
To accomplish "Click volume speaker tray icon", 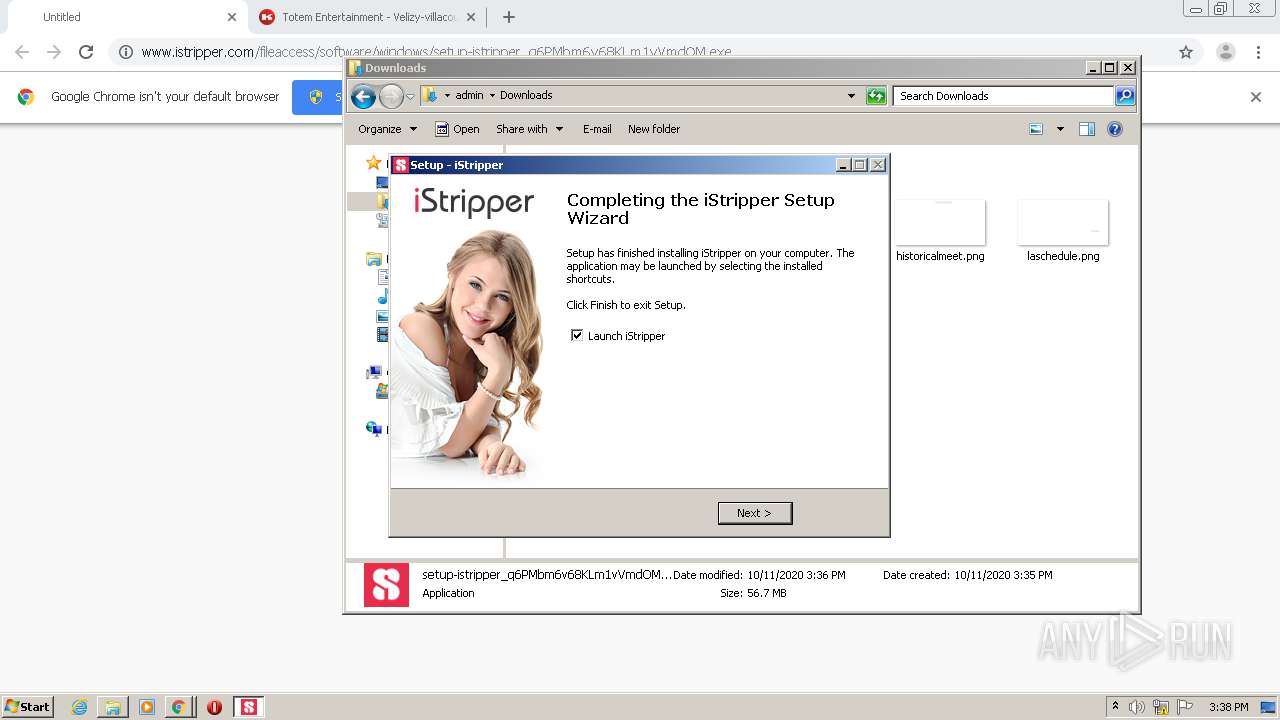I will click(x=1137, y=707).
